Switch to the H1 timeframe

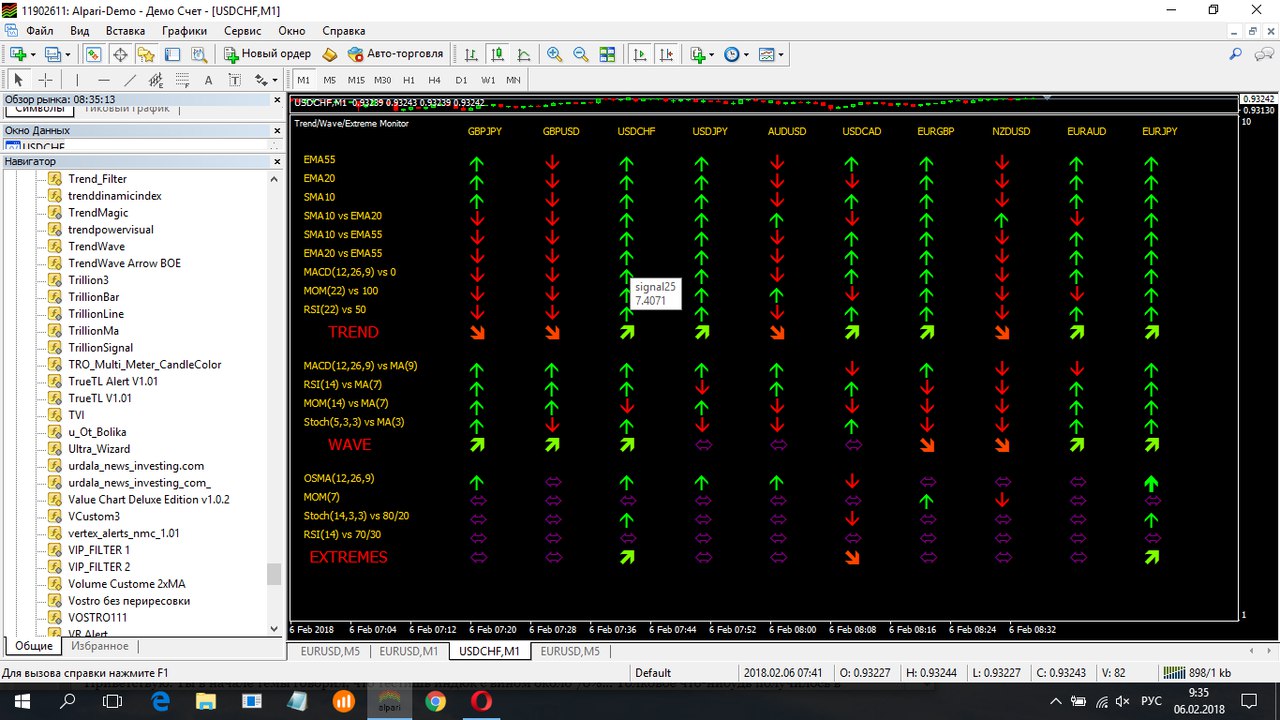pyautogui.click(x=409, y=80)
